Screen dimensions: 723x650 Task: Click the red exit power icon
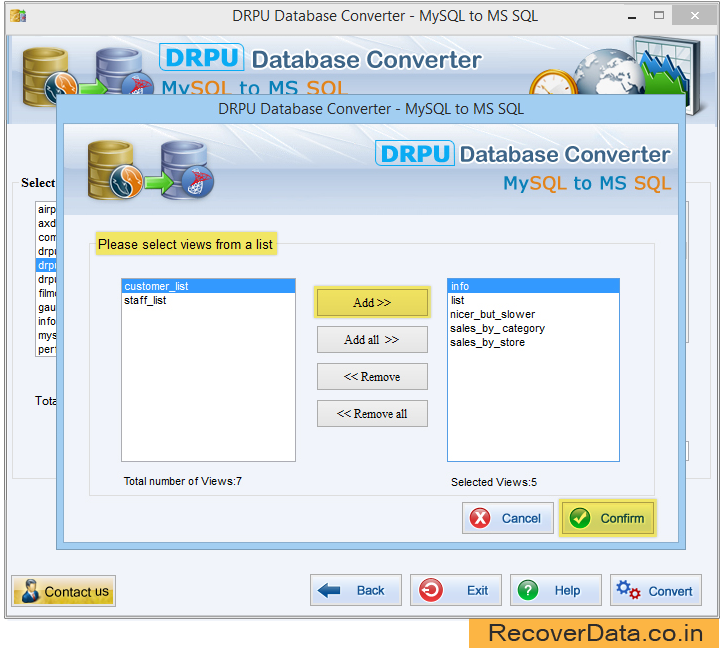click(x=431, y=590)
